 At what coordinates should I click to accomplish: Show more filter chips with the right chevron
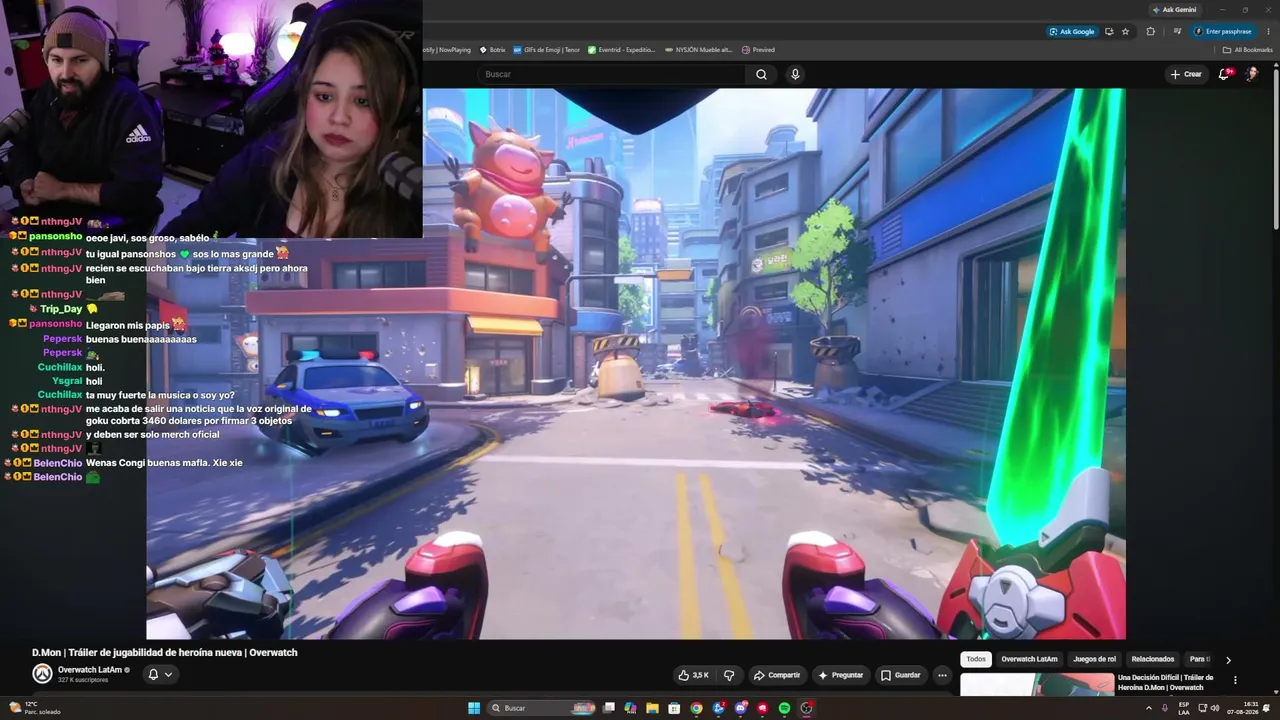click(1228, 660)
